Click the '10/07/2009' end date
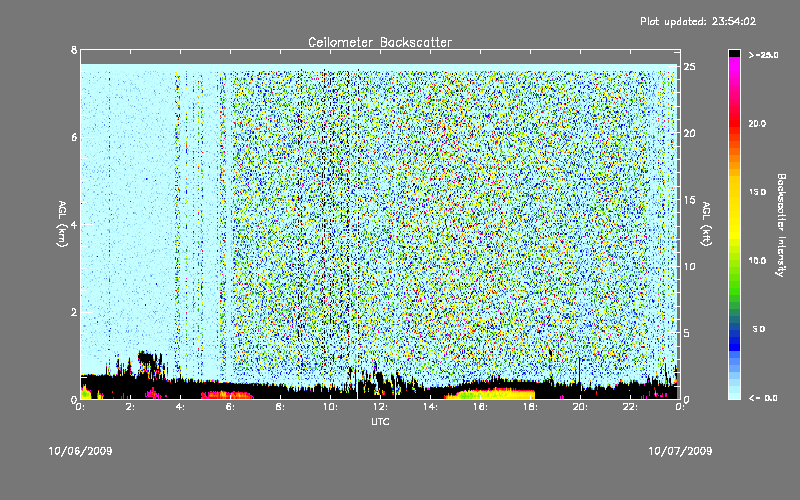 point(680,451)
